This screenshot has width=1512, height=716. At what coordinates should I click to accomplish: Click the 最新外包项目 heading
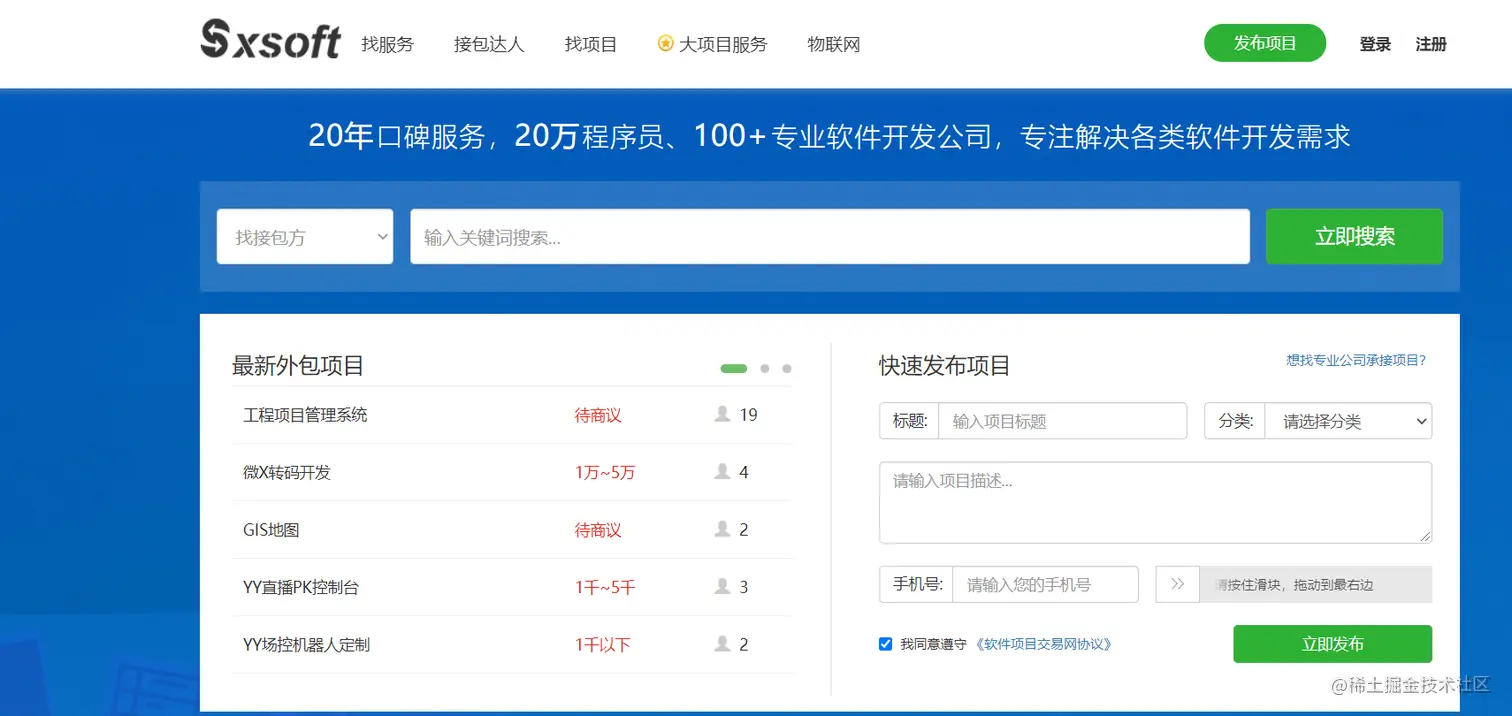[x=298, y=365]
